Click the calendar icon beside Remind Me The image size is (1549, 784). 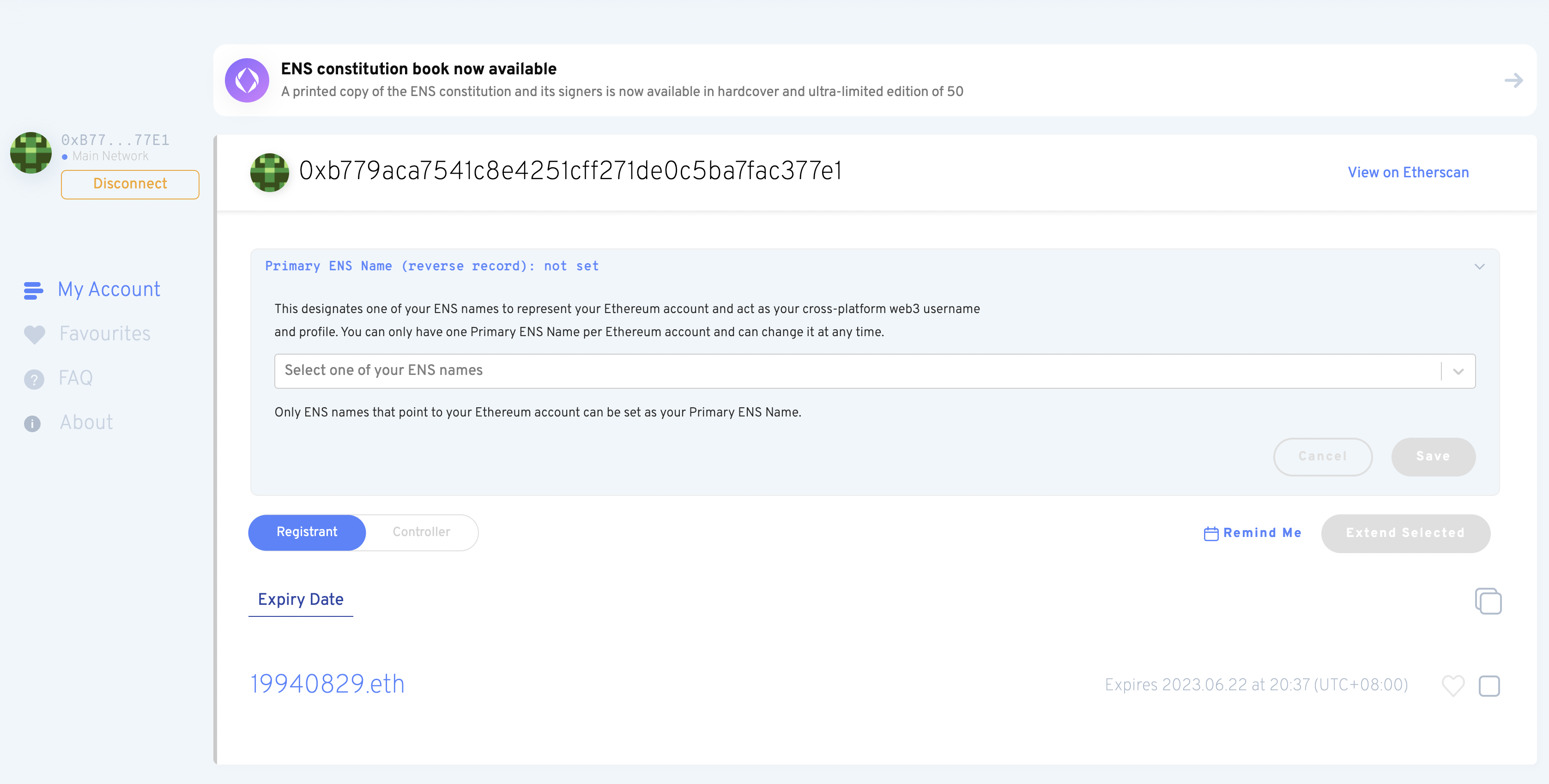click(1210, 533)
